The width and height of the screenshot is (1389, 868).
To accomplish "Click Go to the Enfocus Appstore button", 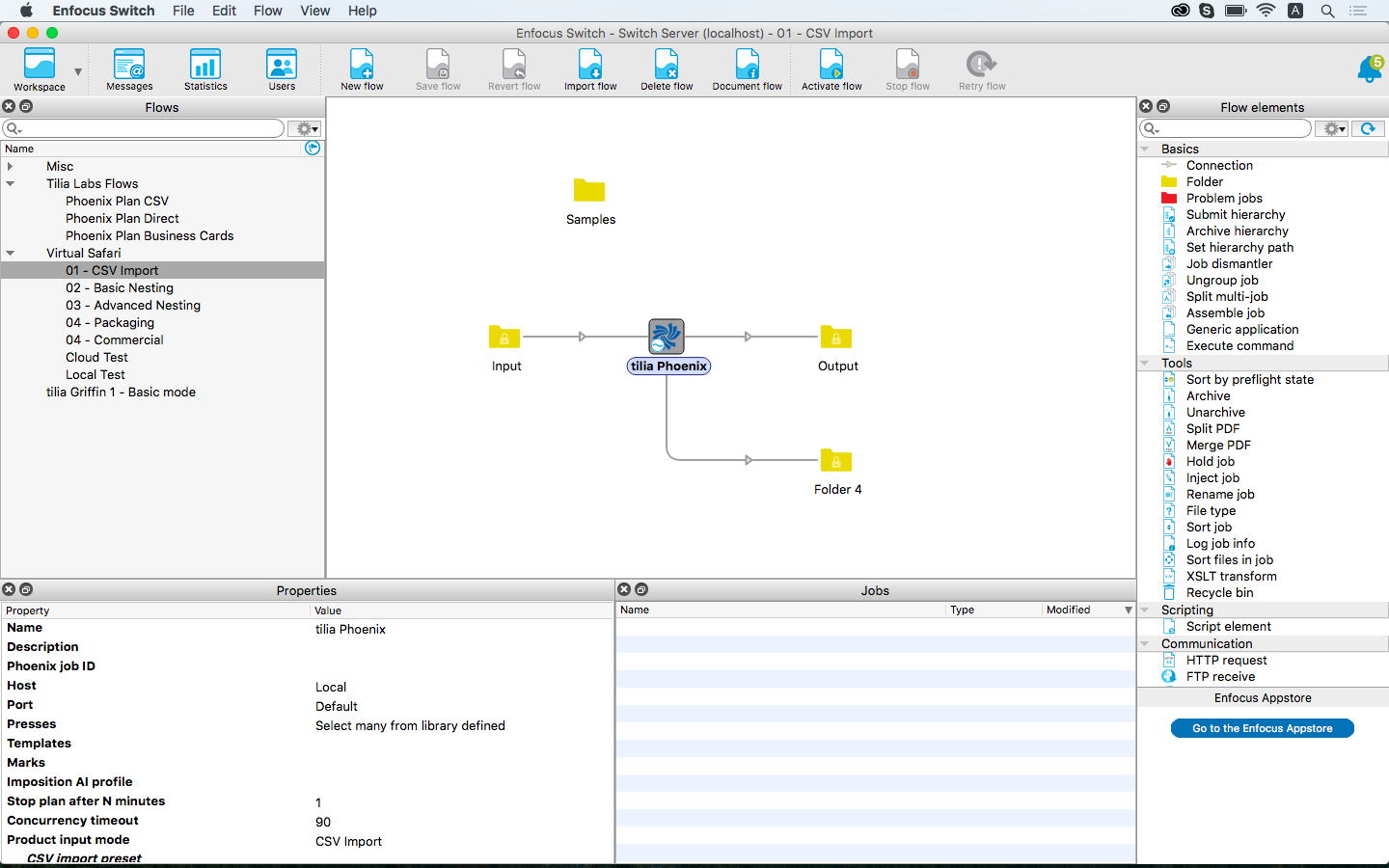I will click(x=1262, y=728).
